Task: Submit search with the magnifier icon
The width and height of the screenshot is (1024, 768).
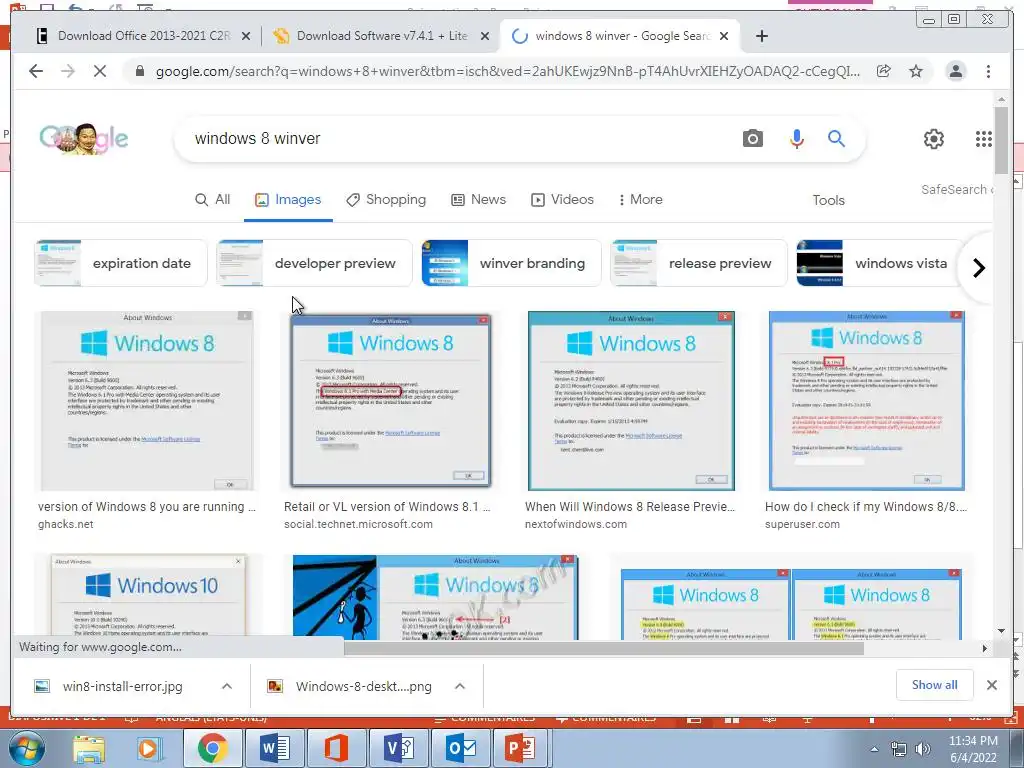Action: [837, 138]
